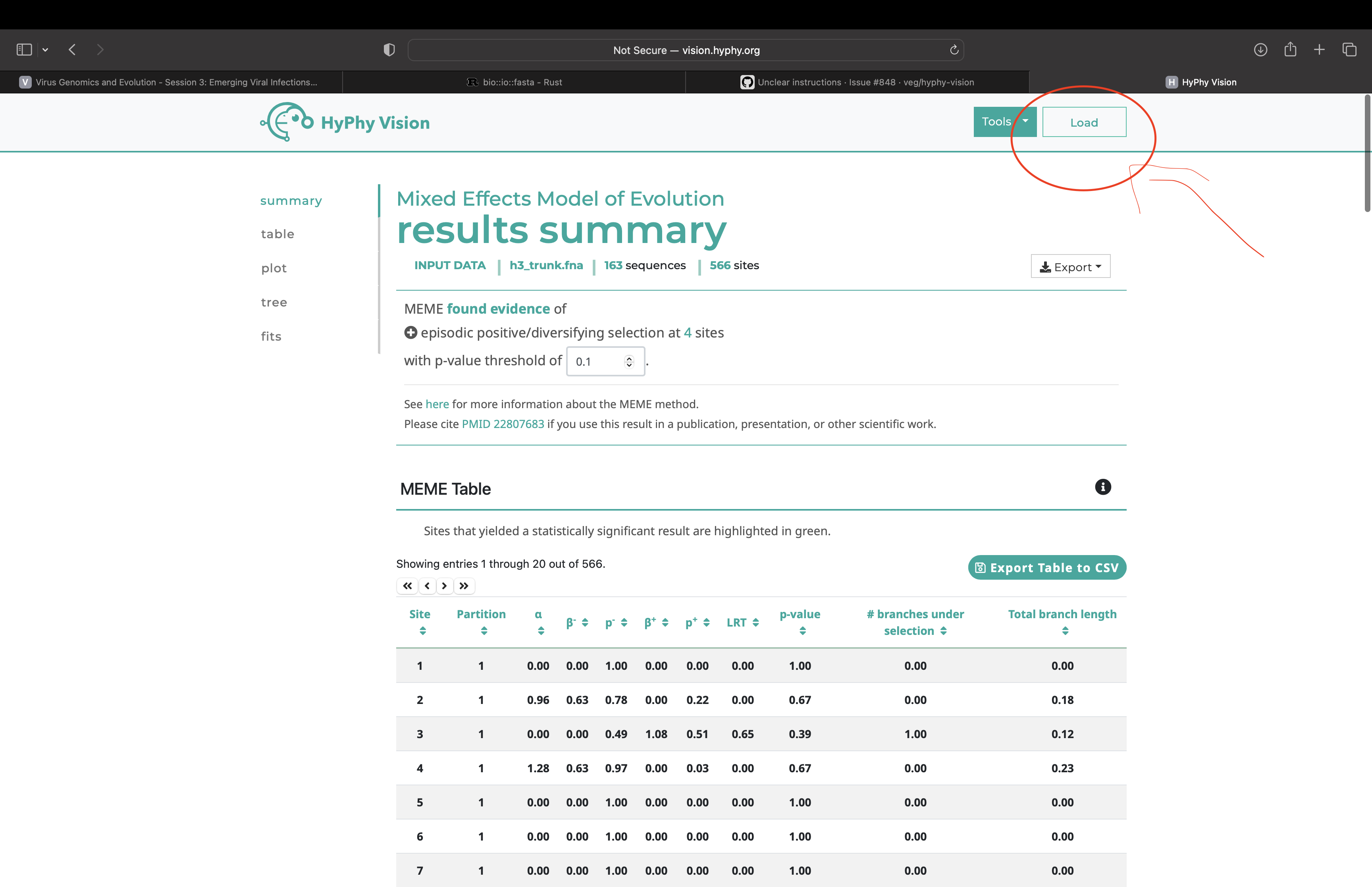Click the share icon in the toolbar
The height and width of the screenshot is (887, 1372).
point(1290,50)
